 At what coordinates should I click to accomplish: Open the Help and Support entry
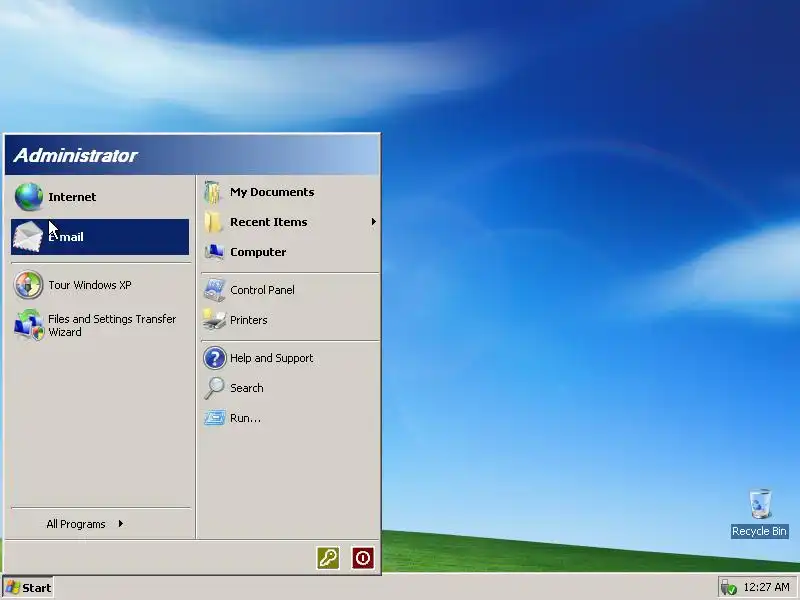click(290, 358)
